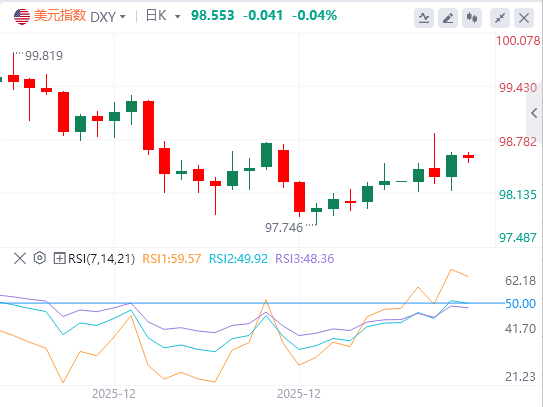Image resolution: width=543 pixels, height=407 pixels.
Task: Toggle RSI2 cyan line value
Action: tap(238, 259)
